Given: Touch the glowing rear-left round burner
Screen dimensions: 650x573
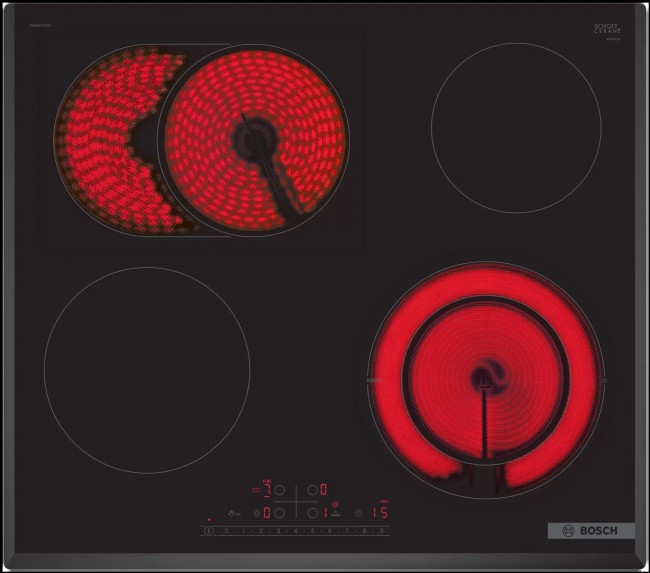Looking at the screenshot, I should point(254,140).
